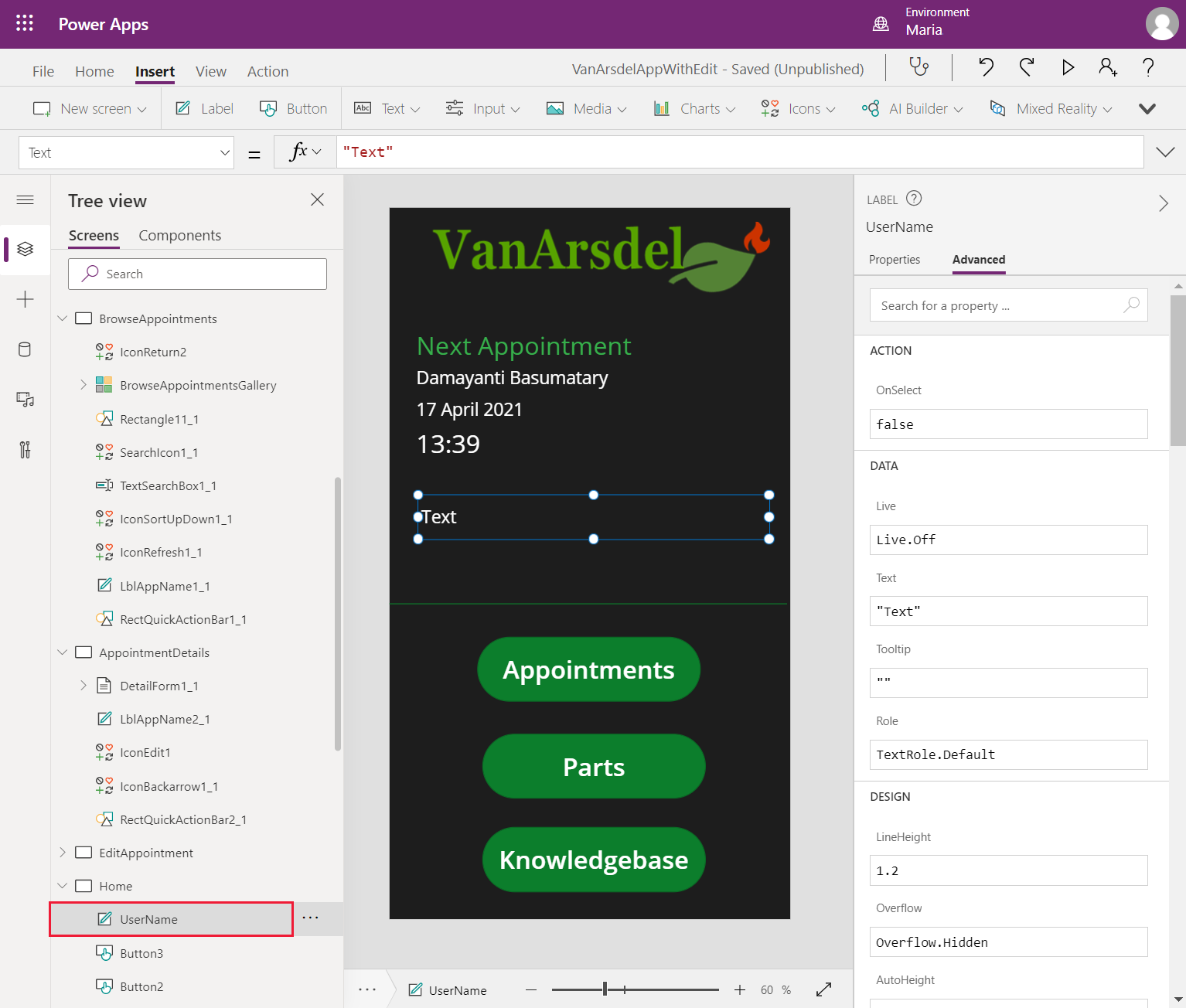This screenshot has width=1186, height=1008.
Task: Open Advanced tools icon in rail
Action: pyautogui.click(x=25, y=450)
